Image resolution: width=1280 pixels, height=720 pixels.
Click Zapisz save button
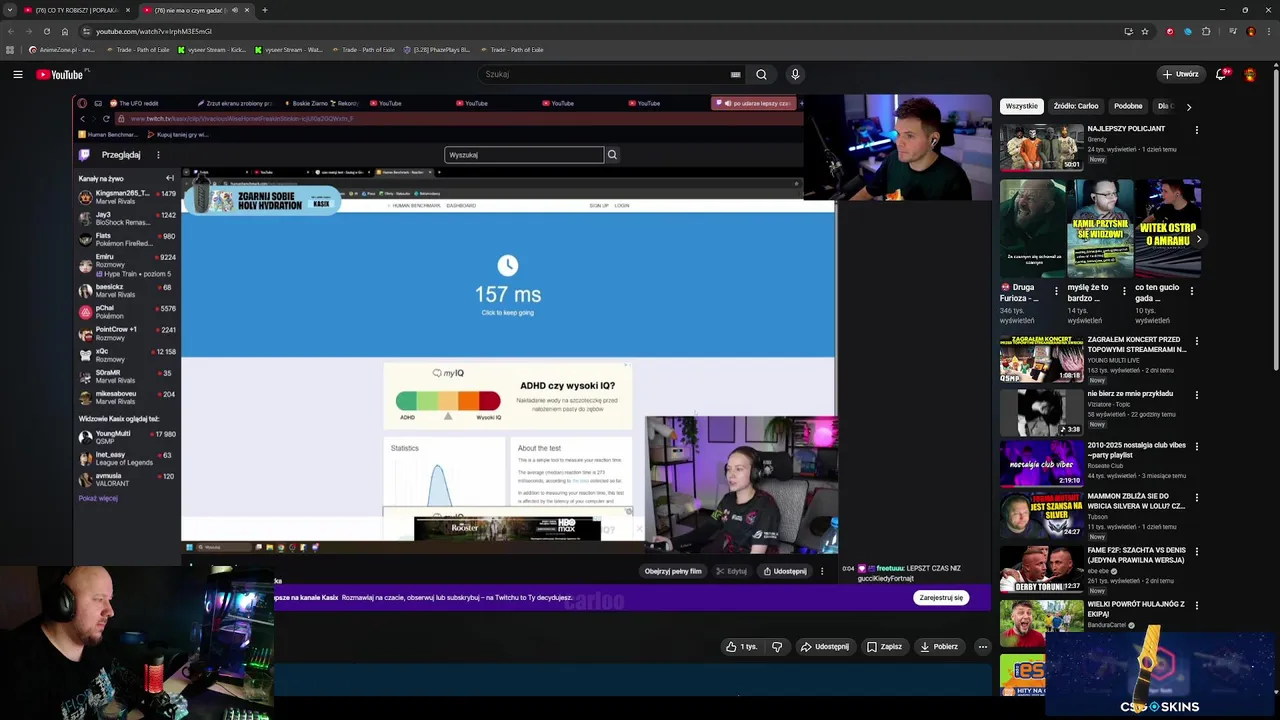tap(884, 647)
